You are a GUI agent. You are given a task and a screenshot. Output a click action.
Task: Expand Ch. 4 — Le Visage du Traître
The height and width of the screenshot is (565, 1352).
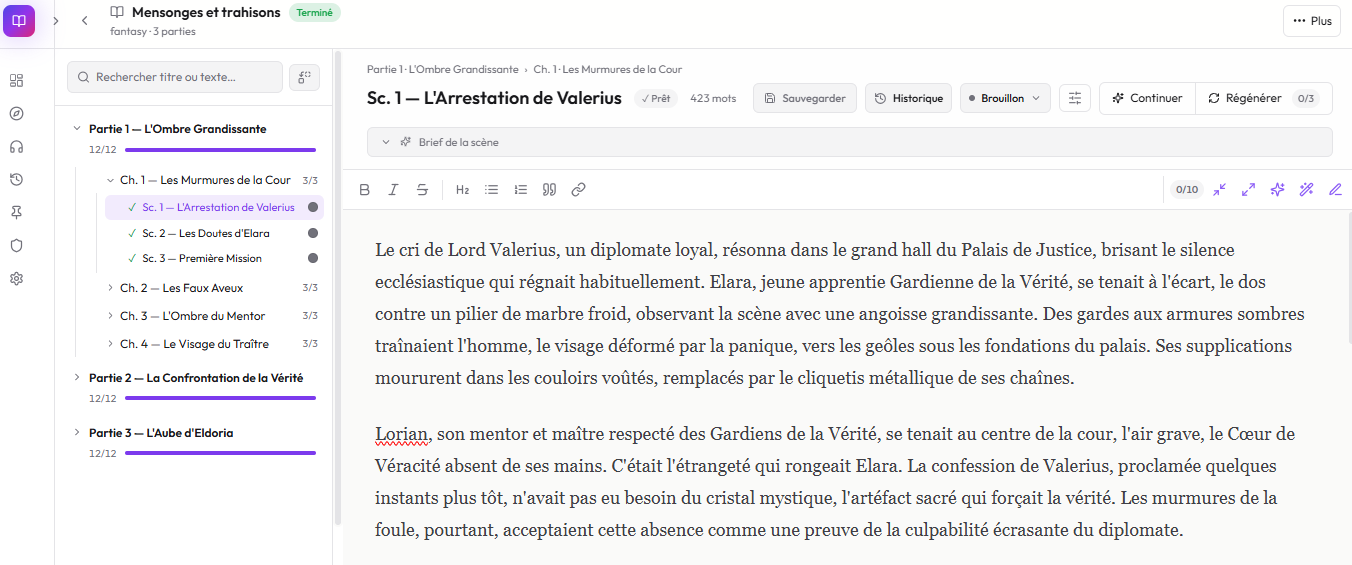coord(111,344)
